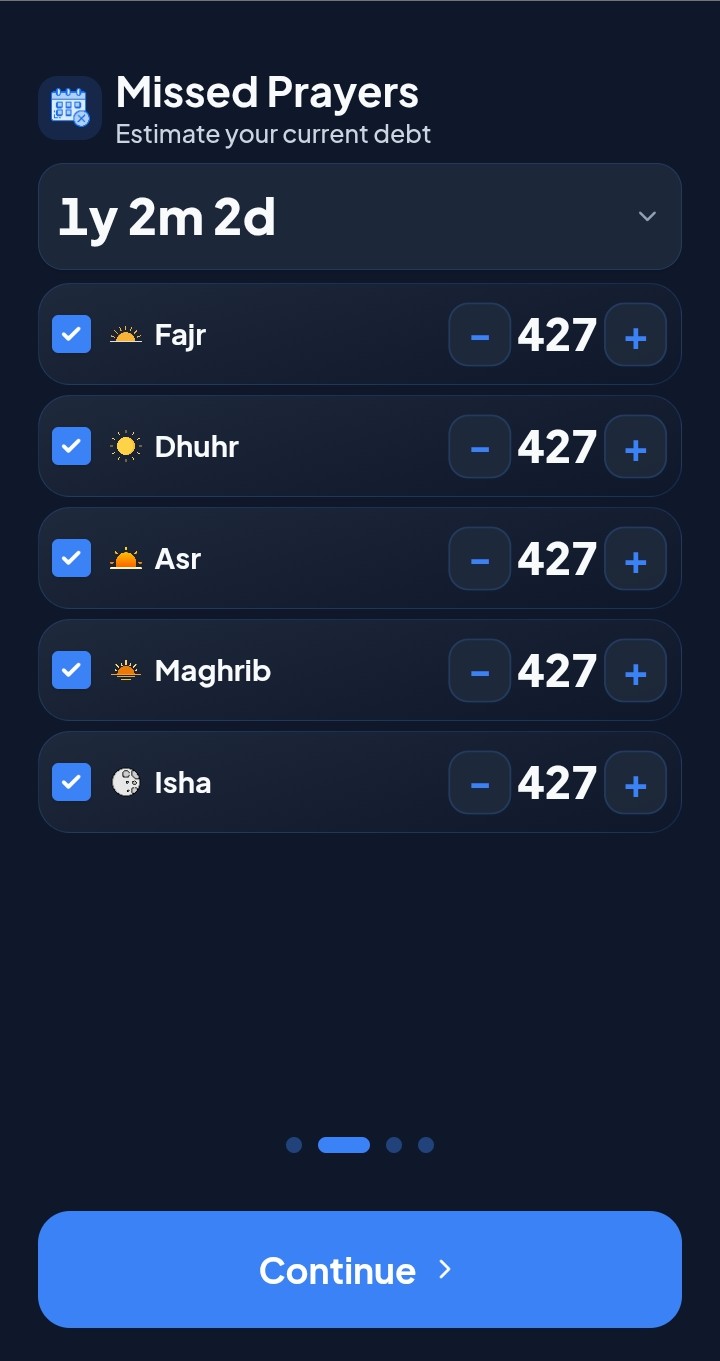Click the Missed Prayers calendar icon
This screenshot has width=720, height=1361.
(70, 108)
